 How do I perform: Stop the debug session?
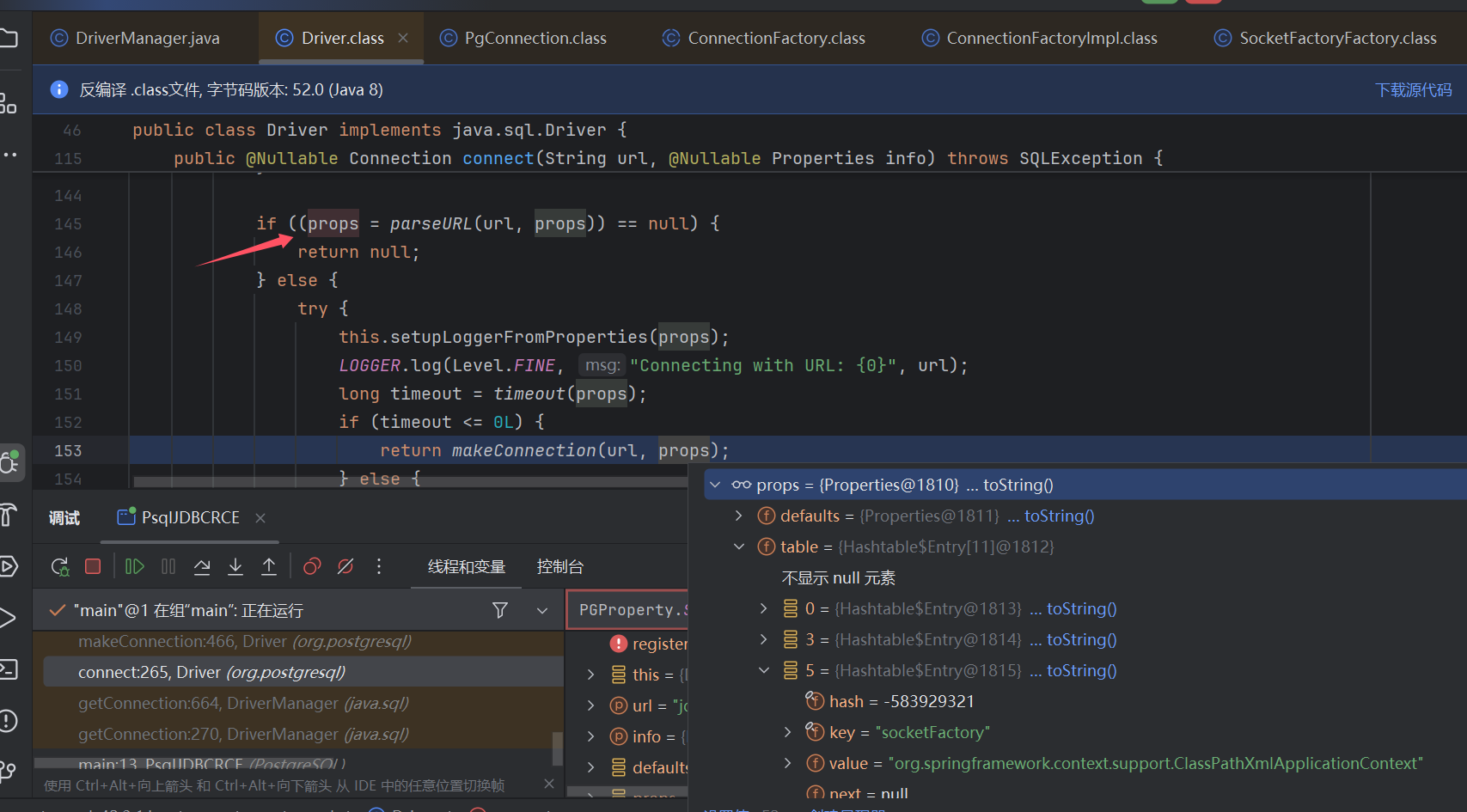tap(93, 566)
